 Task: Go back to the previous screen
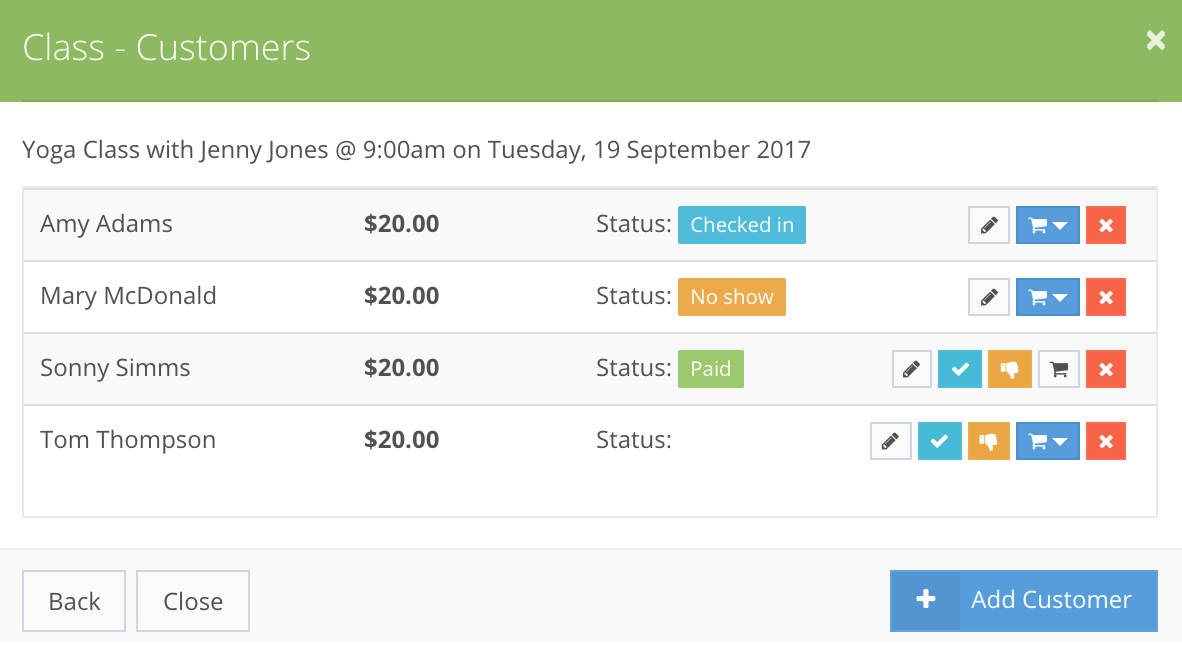(x=73, y=601)
